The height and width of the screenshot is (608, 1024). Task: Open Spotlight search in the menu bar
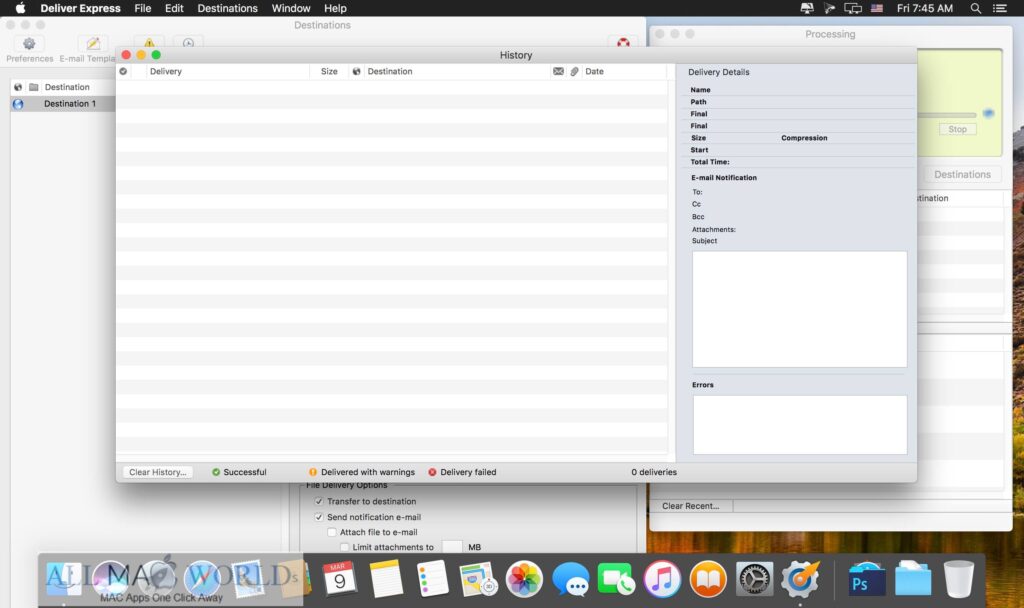(976, 8)
